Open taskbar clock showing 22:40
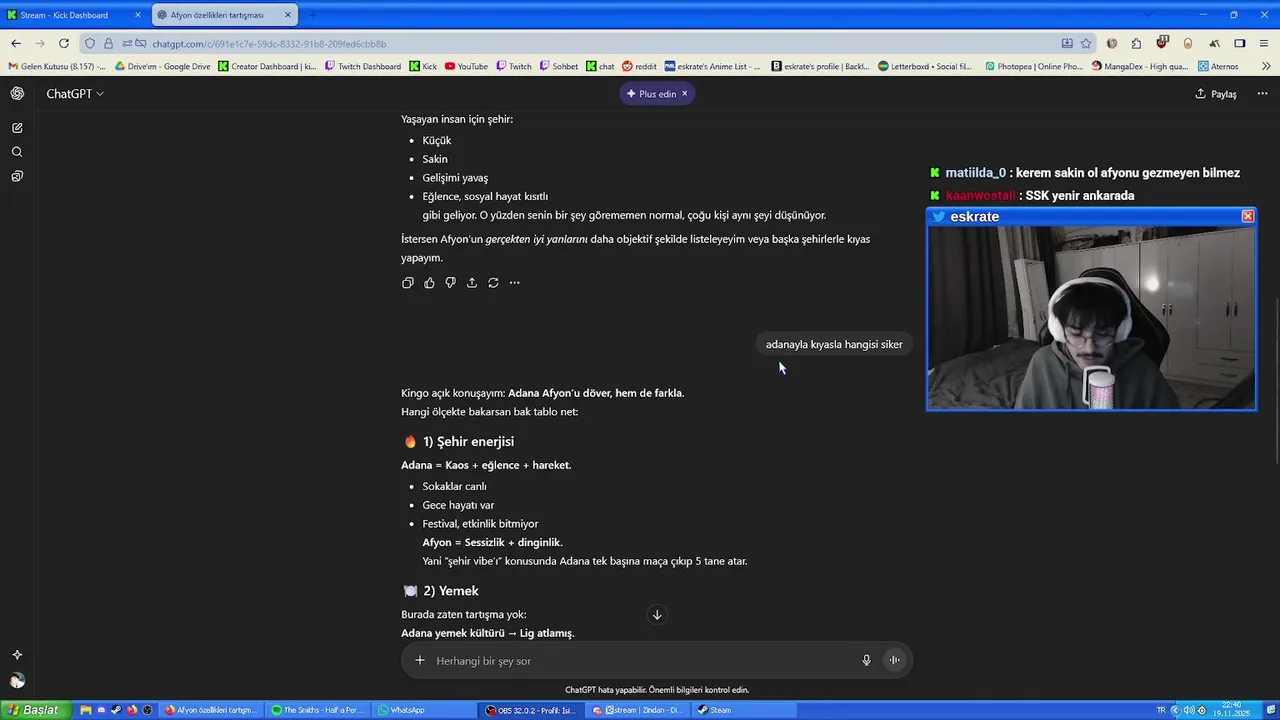The width and height of the screenshot is (1280, 720). pyautogui.click(x=1231, y=710)
